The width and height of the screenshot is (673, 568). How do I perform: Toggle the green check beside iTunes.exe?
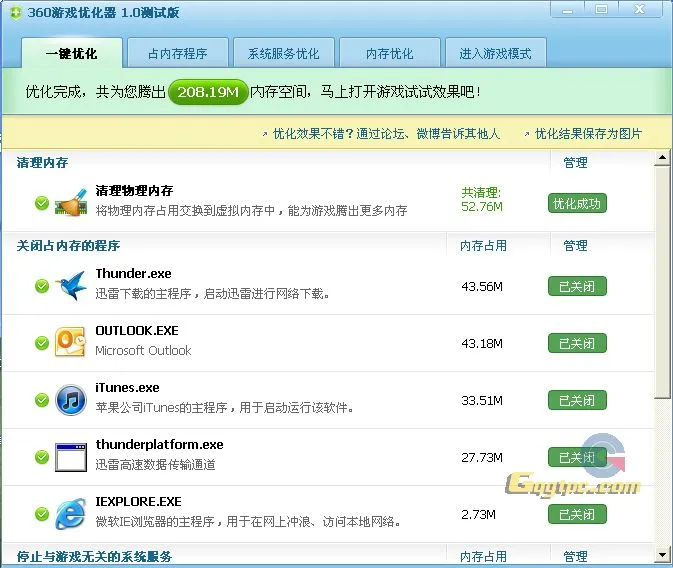click(42, 400)
